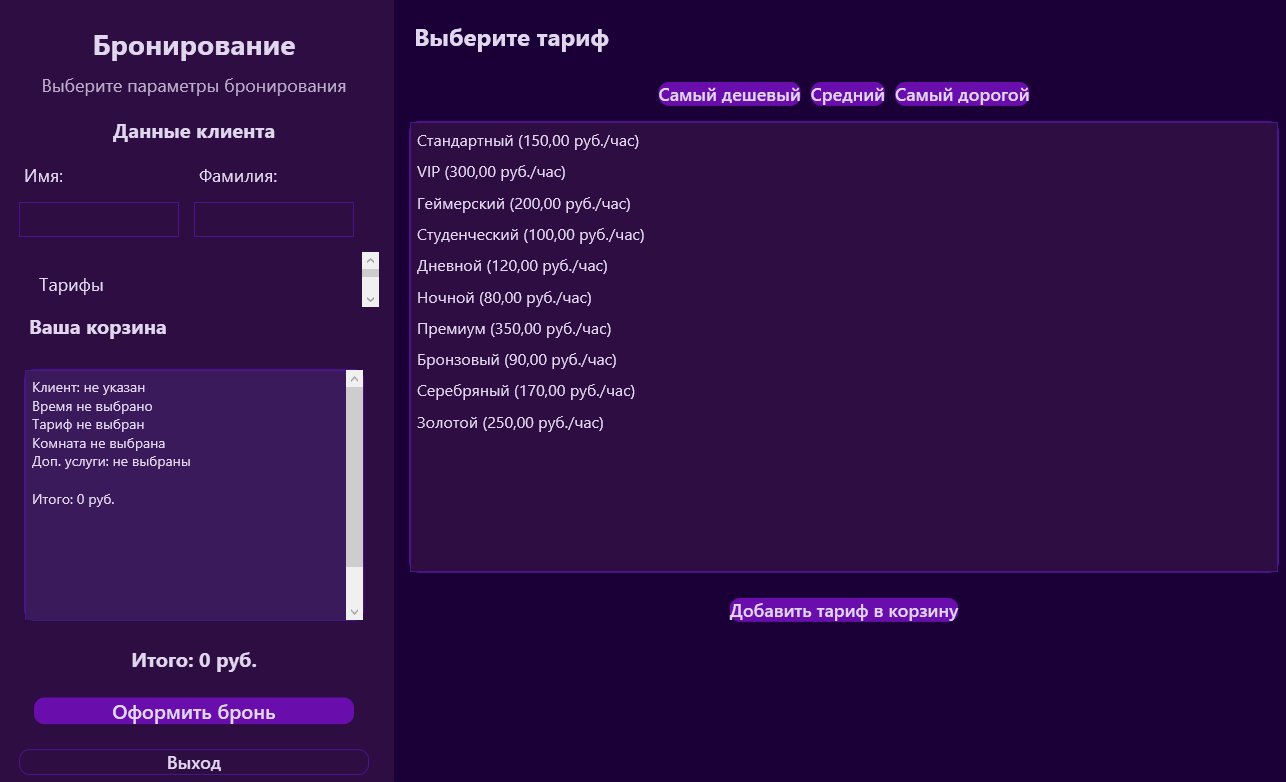Click 'Добавить тариф в корзину'
The height and width of the screenshot is (782, 1286).
(x=843, y=610)
